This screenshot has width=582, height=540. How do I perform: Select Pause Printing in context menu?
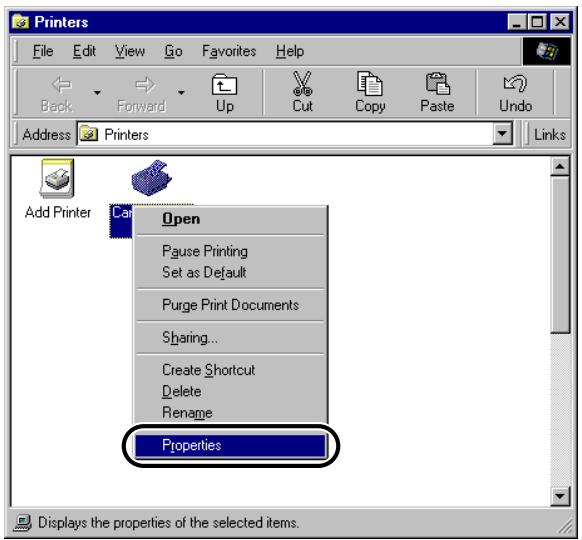click(x=230, y=251)
